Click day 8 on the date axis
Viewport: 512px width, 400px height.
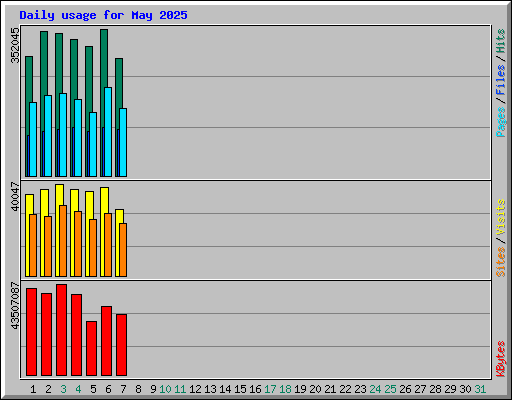tap(138, 389)
